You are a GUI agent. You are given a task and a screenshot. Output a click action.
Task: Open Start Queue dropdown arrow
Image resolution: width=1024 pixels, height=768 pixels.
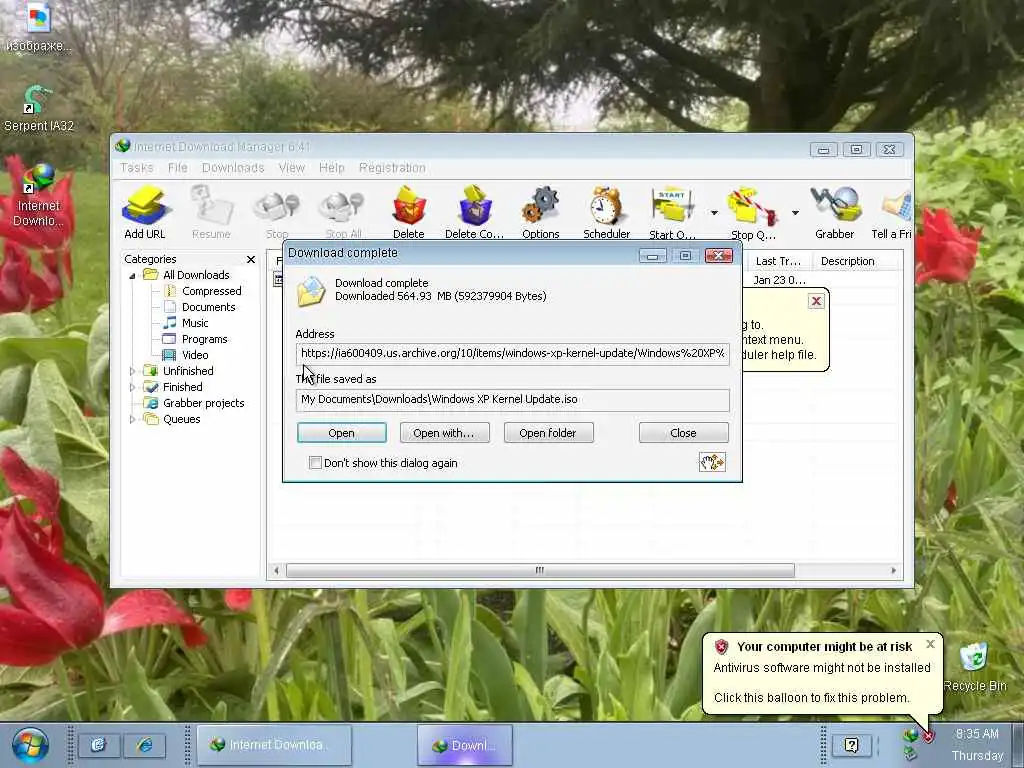[714, 213]
